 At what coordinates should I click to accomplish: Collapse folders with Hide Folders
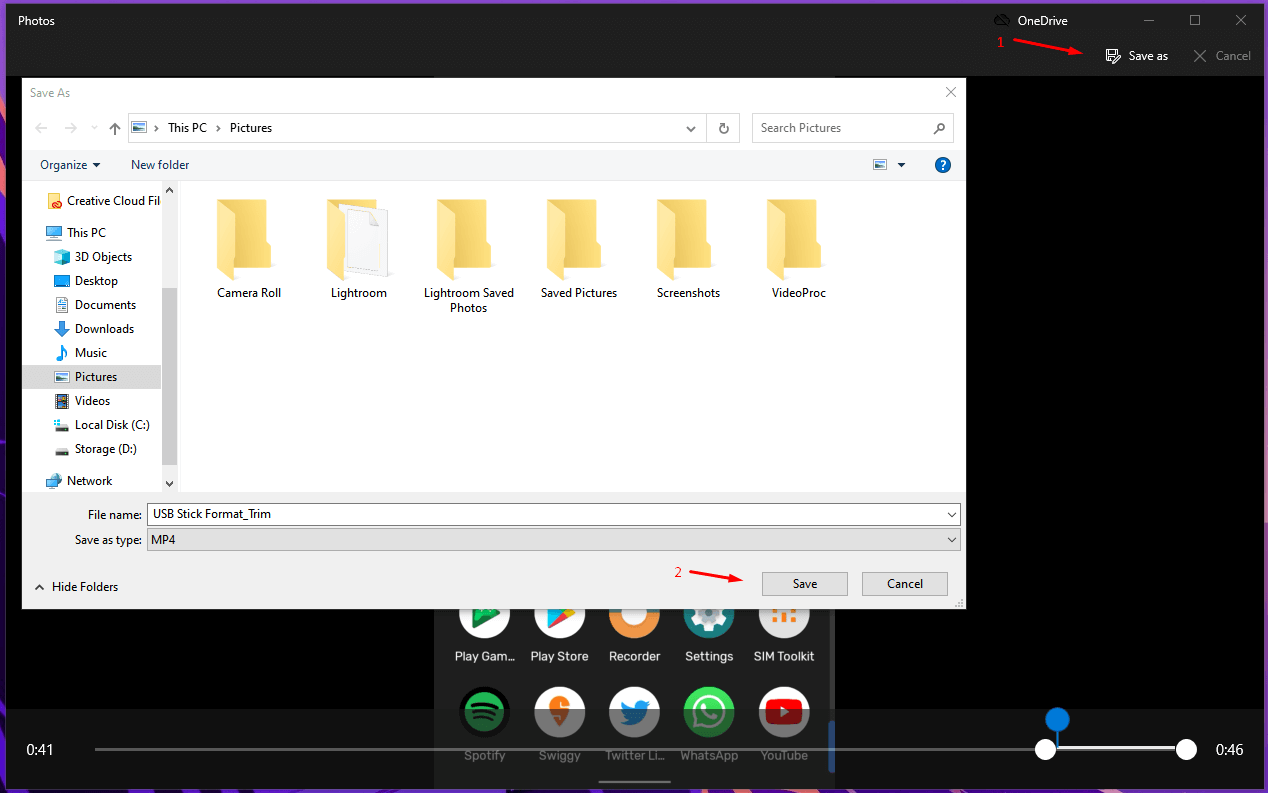(x=76, y=587)
